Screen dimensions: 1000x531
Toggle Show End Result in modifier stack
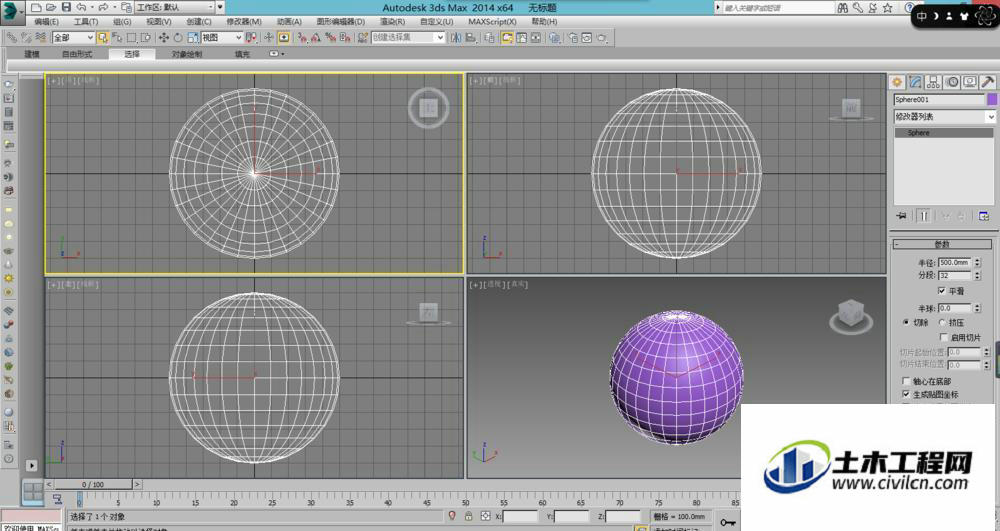923,216
